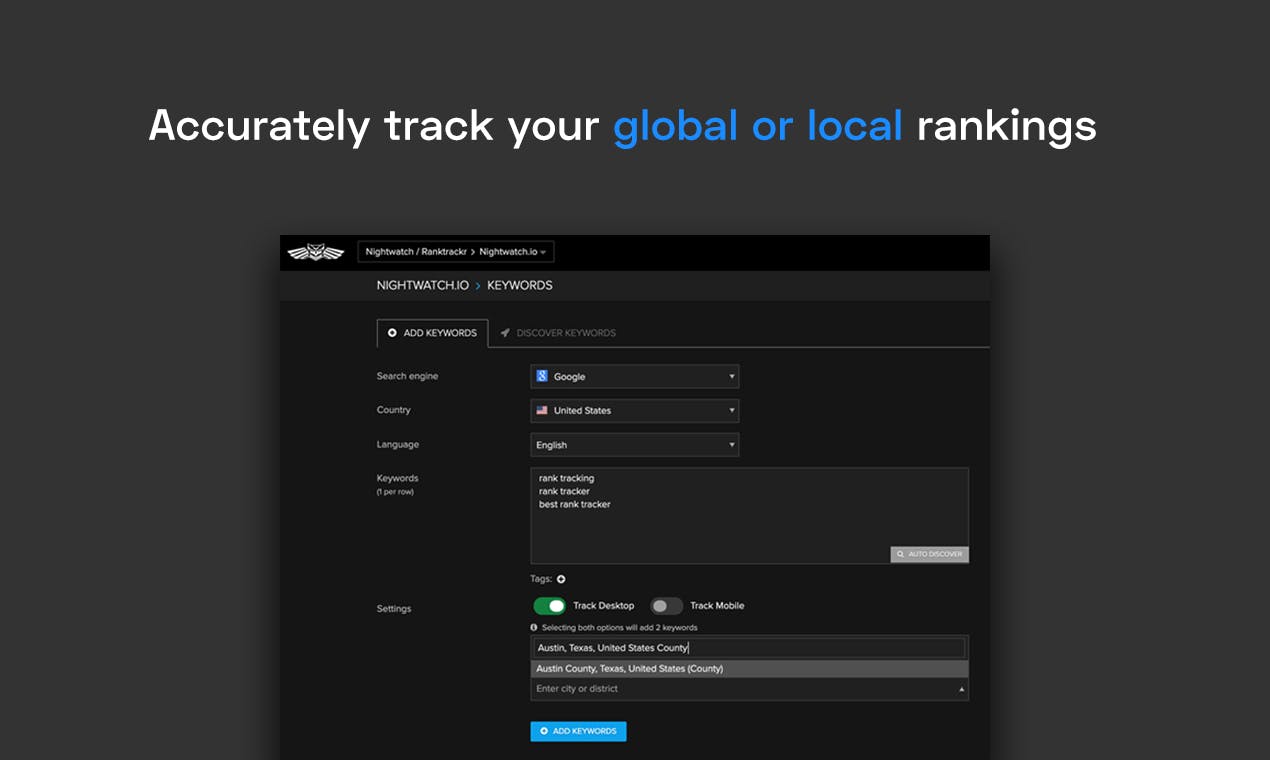This screenshot has height=760, width=1270.
Task: Click the Auto Discover button
Action: tap(929, 554)
